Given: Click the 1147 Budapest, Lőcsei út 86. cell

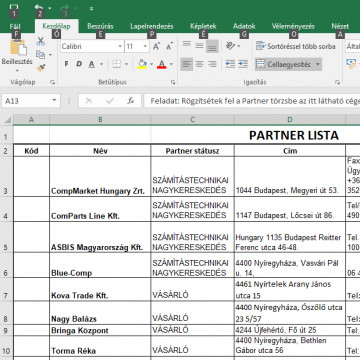Looking at the screenshot, I should (290, 209).
